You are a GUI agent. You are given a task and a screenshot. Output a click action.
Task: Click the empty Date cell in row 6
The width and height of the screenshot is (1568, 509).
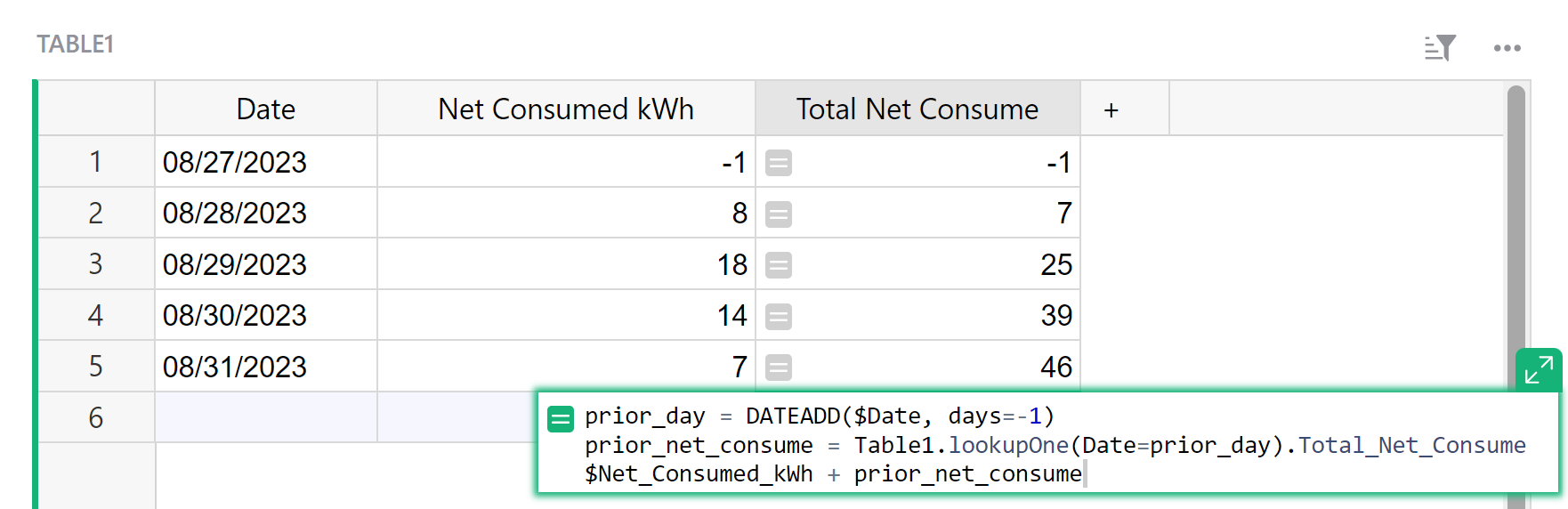[x=266, y=417]
